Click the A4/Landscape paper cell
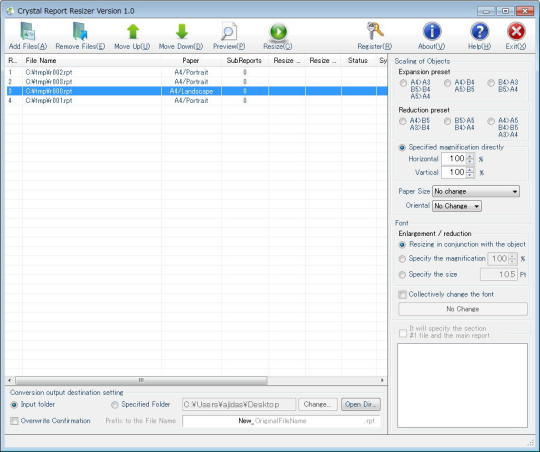This screenshot has width=540, height=452. point(191,91)
